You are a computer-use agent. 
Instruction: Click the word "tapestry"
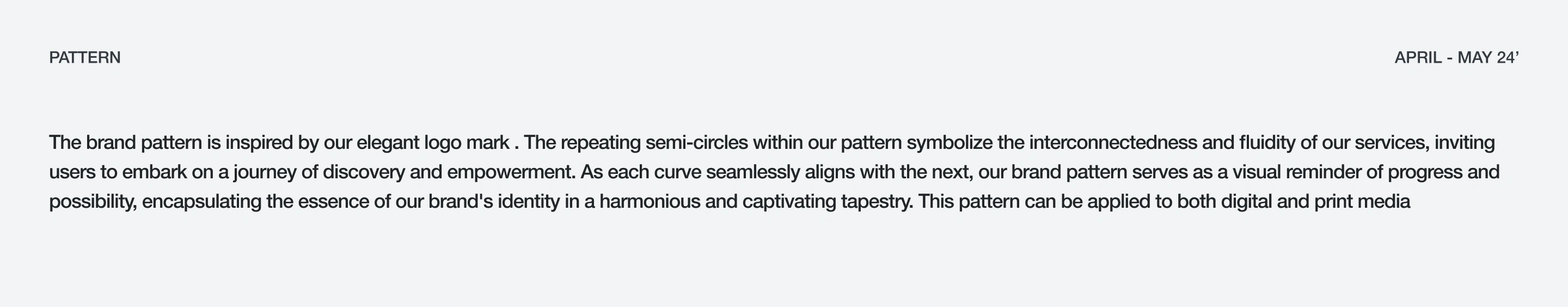(x=877, y=202)
